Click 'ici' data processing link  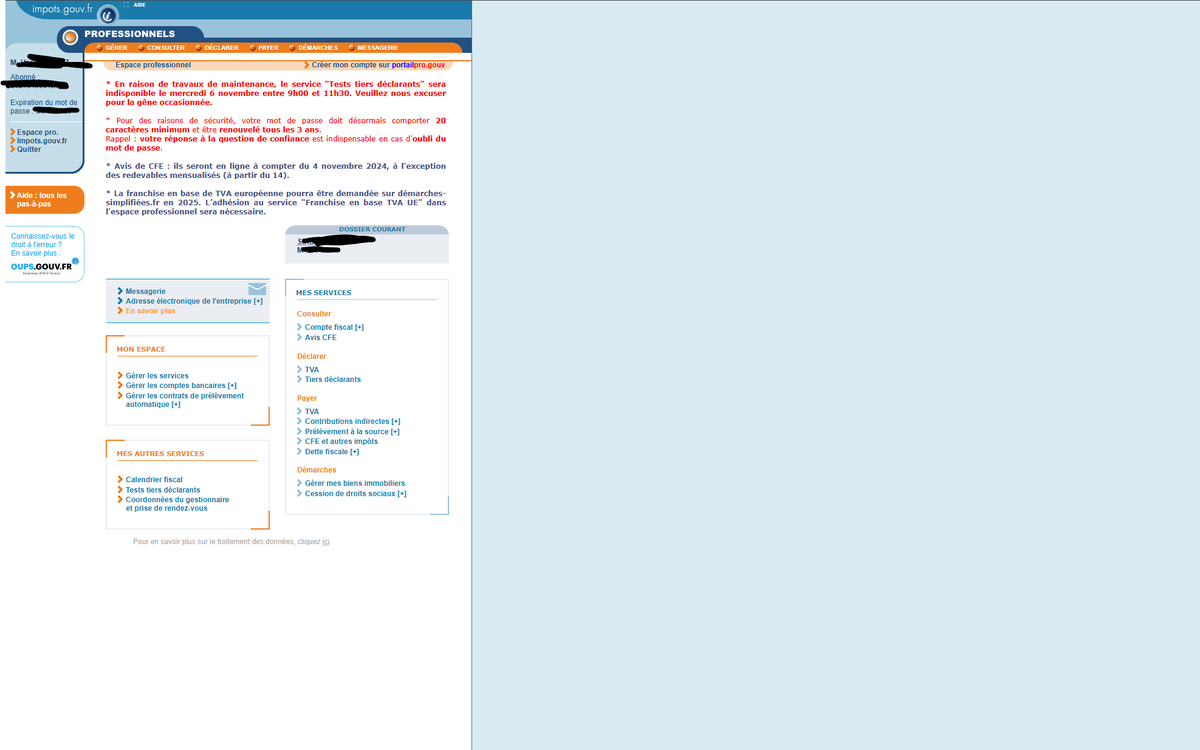[326, 542]
